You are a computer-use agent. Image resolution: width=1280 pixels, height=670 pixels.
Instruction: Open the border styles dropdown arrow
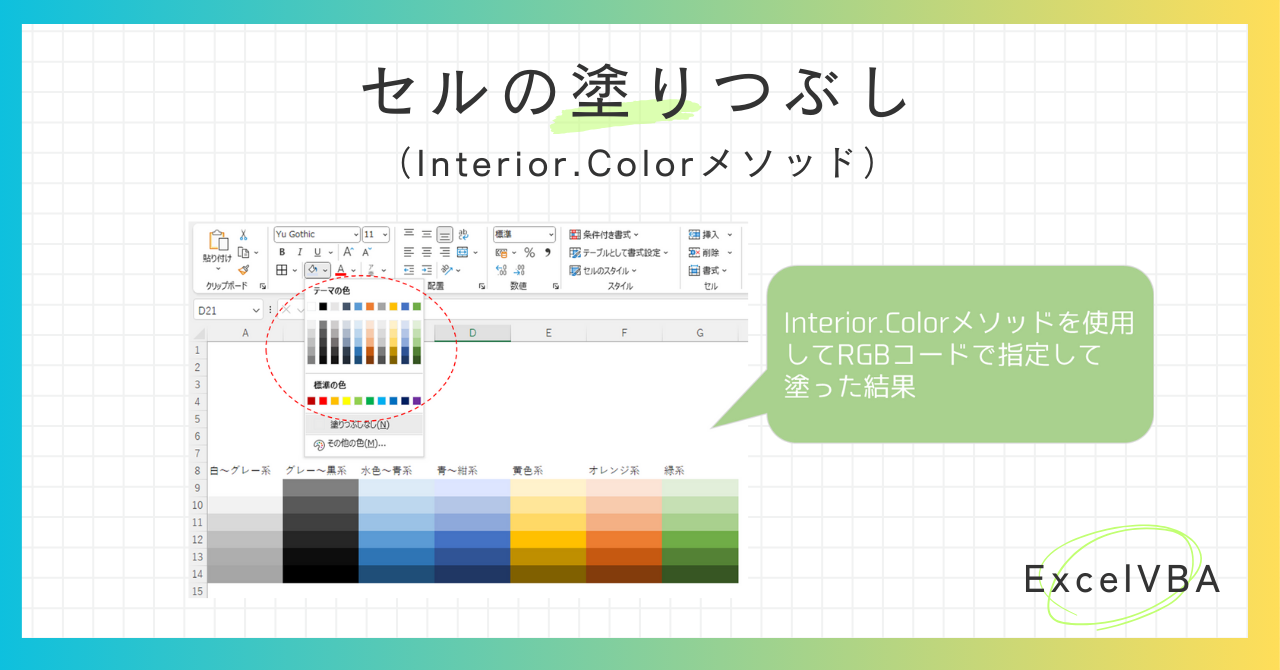point(293,270)
